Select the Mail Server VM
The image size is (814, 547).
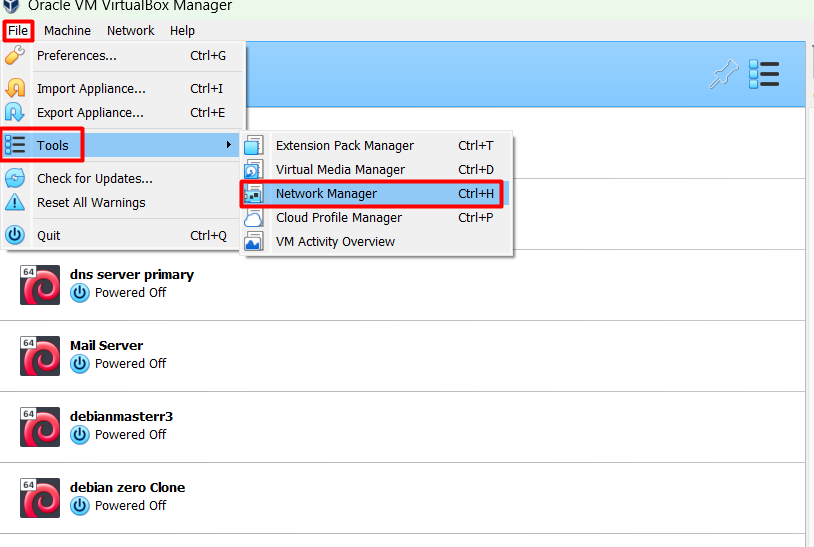pos(402,356)
